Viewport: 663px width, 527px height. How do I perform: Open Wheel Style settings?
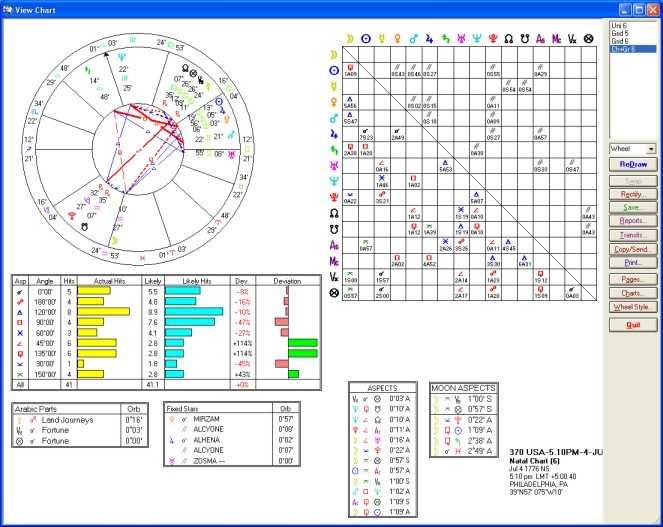click(633, 307)
